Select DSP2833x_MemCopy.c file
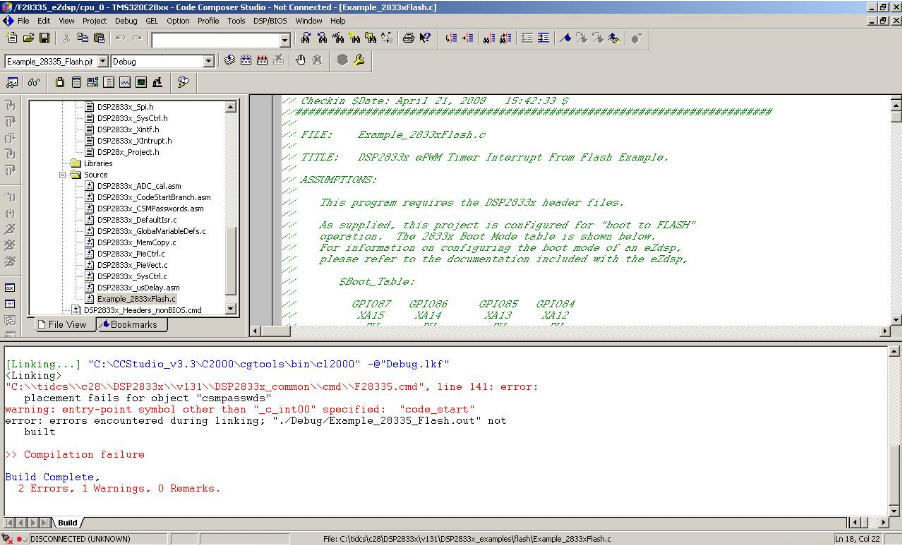The width and height of the screenshot is (902, 545). [136, 242]
